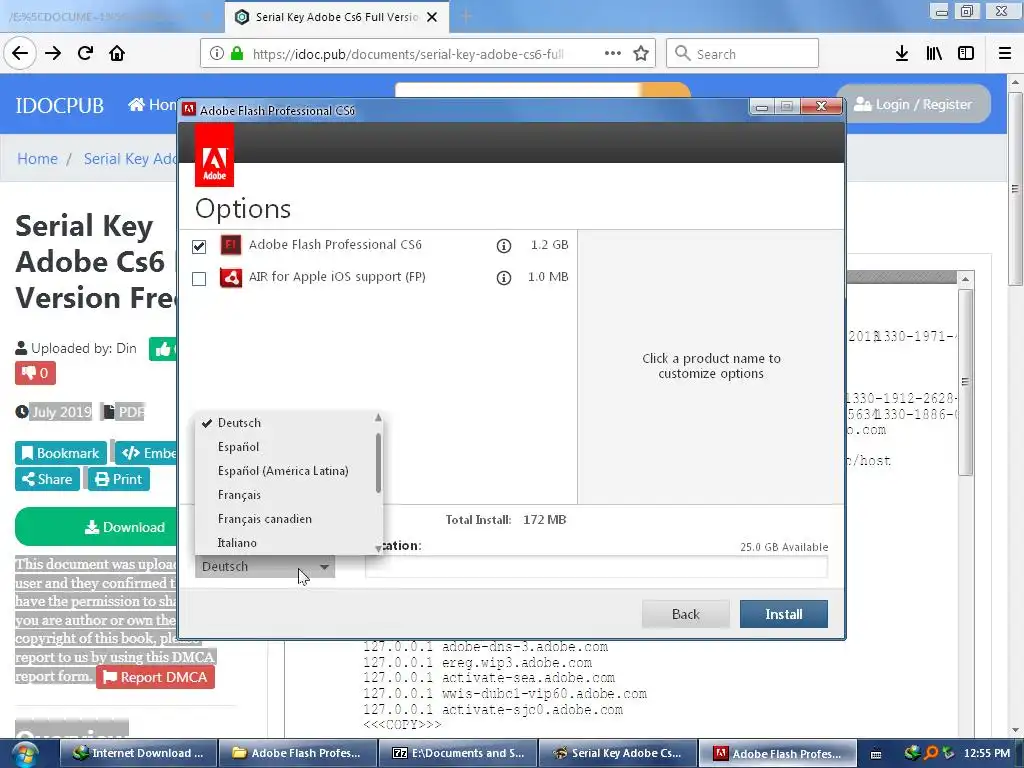Show site information icon in address bar
1024x768 pixels.
[x=217, y=54]
